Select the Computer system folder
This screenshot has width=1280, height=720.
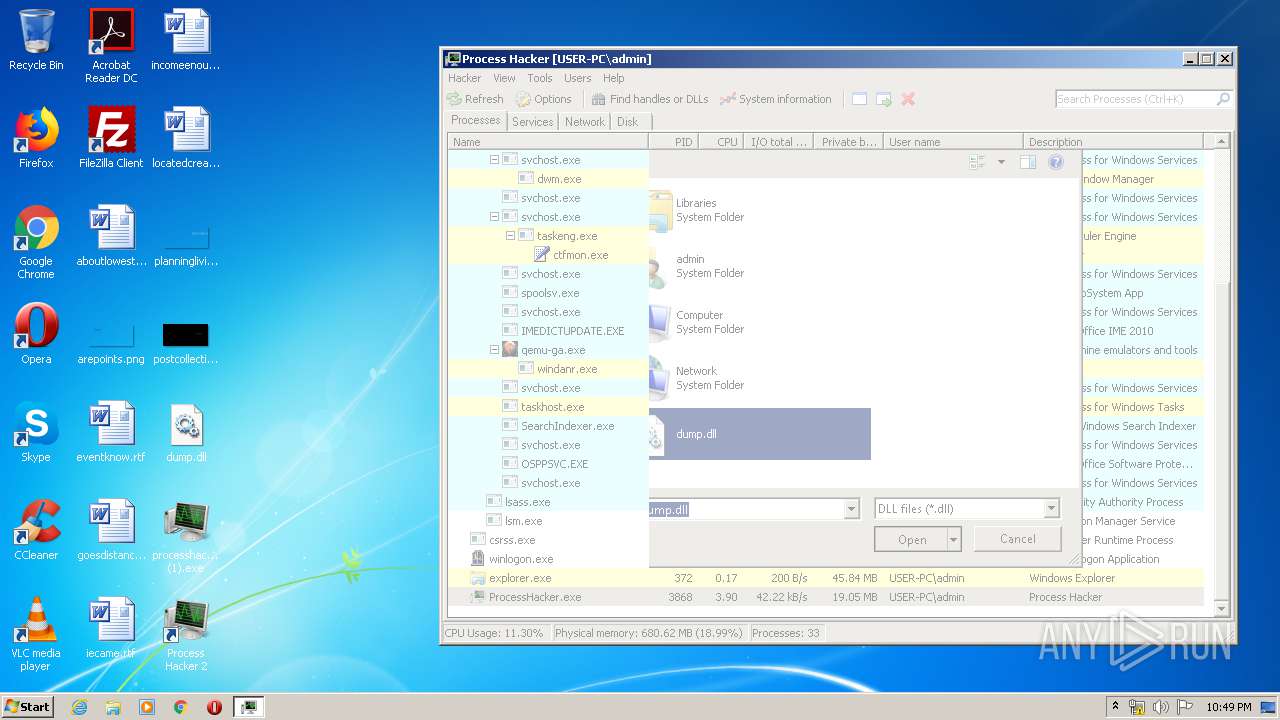760,322
